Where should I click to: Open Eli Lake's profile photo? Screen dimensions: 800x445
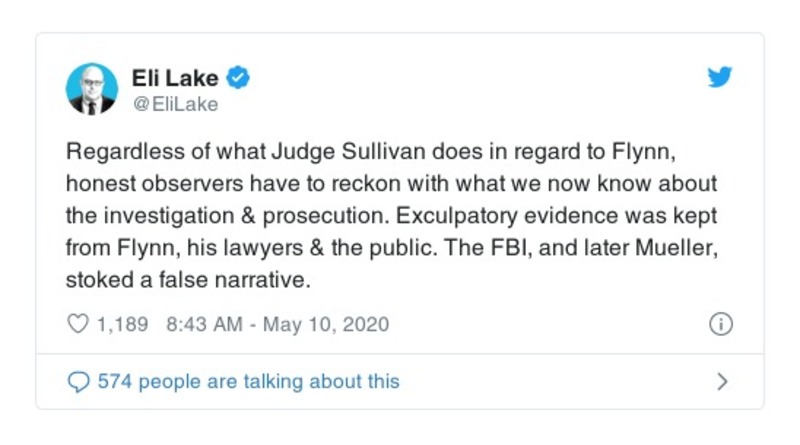(92, 88)
